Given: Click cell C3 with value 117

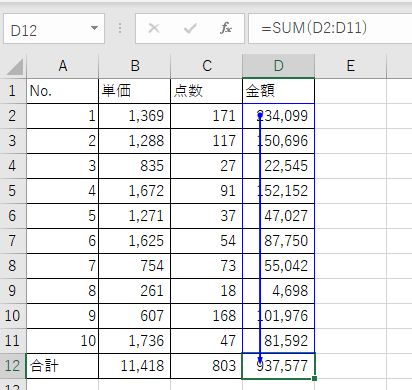Looking at the screenshot, I should pyautogui.click(x=207, y=141).
